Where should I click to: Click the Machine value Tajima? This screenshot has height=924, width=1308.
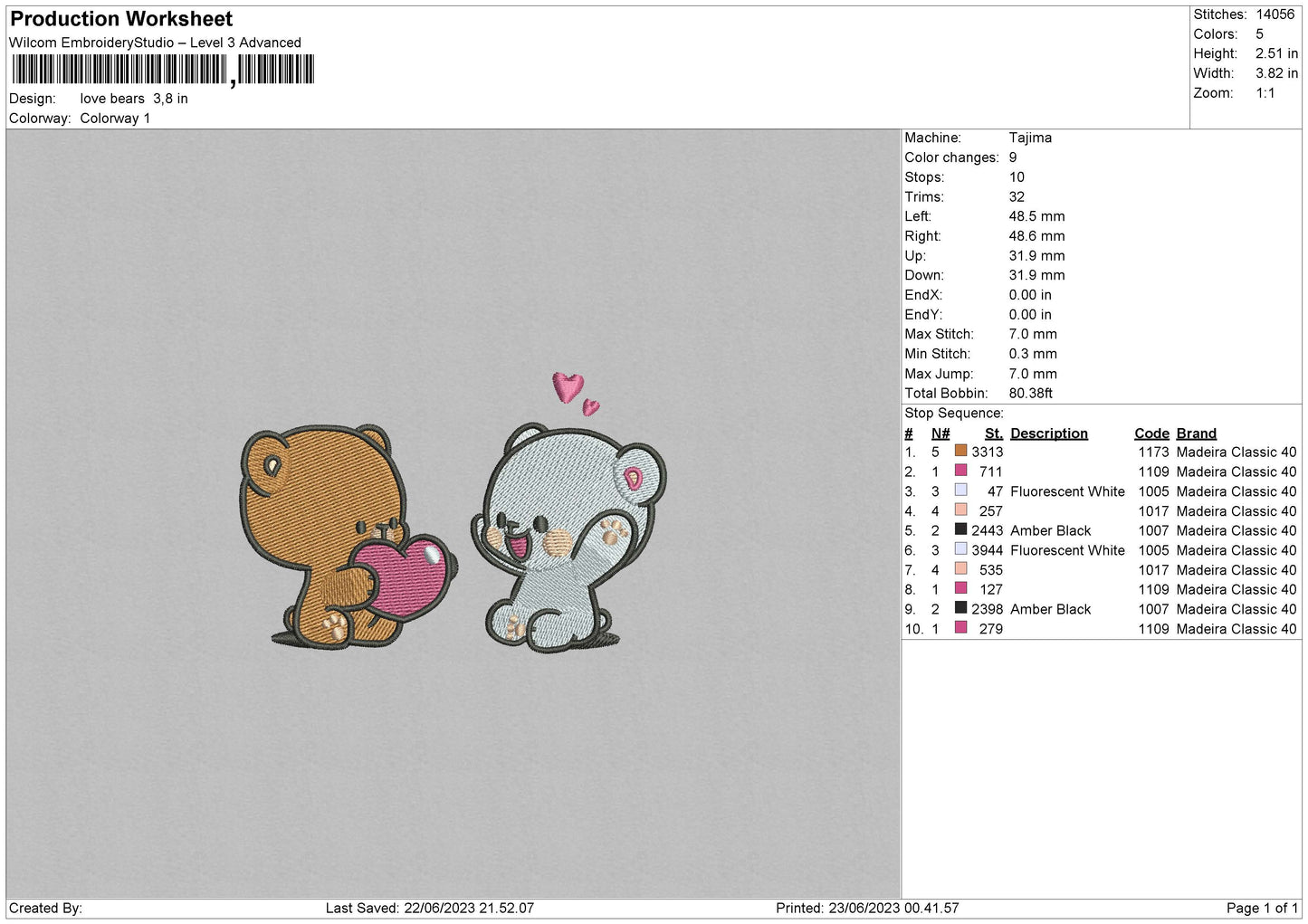click(x=1030, y=138)
